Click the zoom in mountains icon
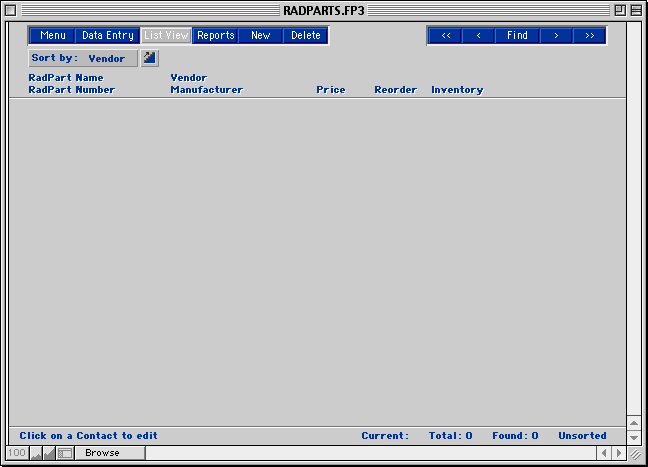 [x=49, y=453]
